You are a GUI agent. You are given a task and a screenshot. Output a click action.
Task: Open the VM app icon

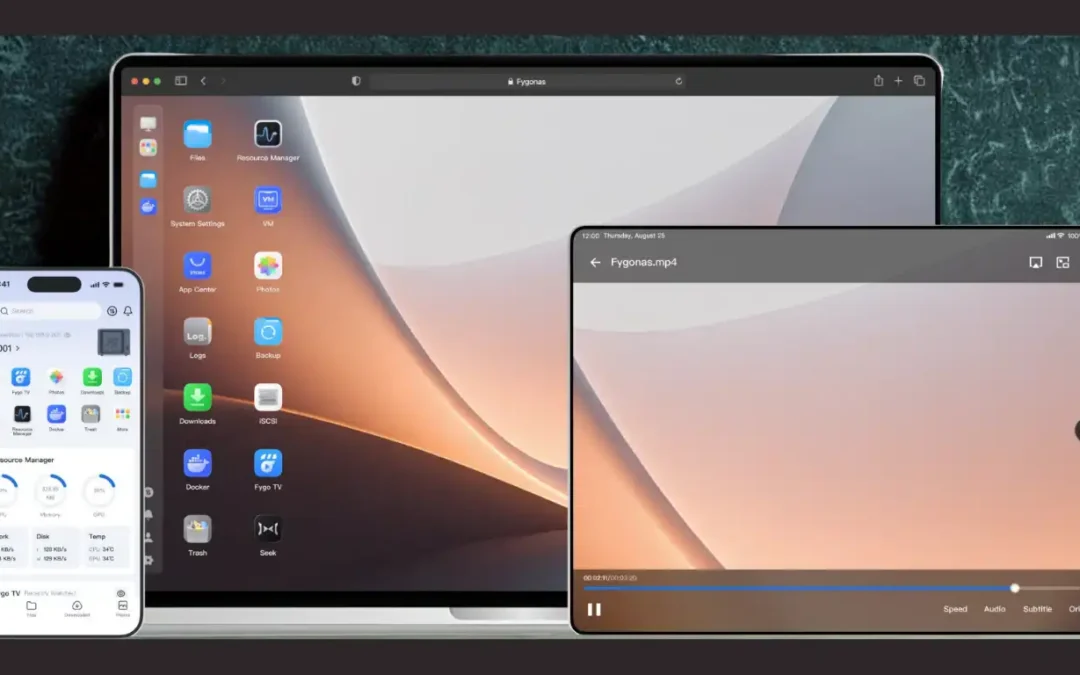pyautogui.click(x=268, y=200)
